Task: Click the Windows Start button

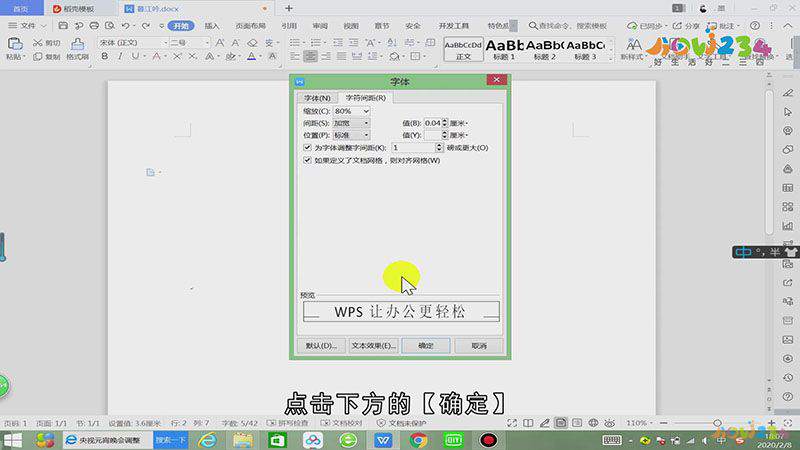Action: (13, 440)
